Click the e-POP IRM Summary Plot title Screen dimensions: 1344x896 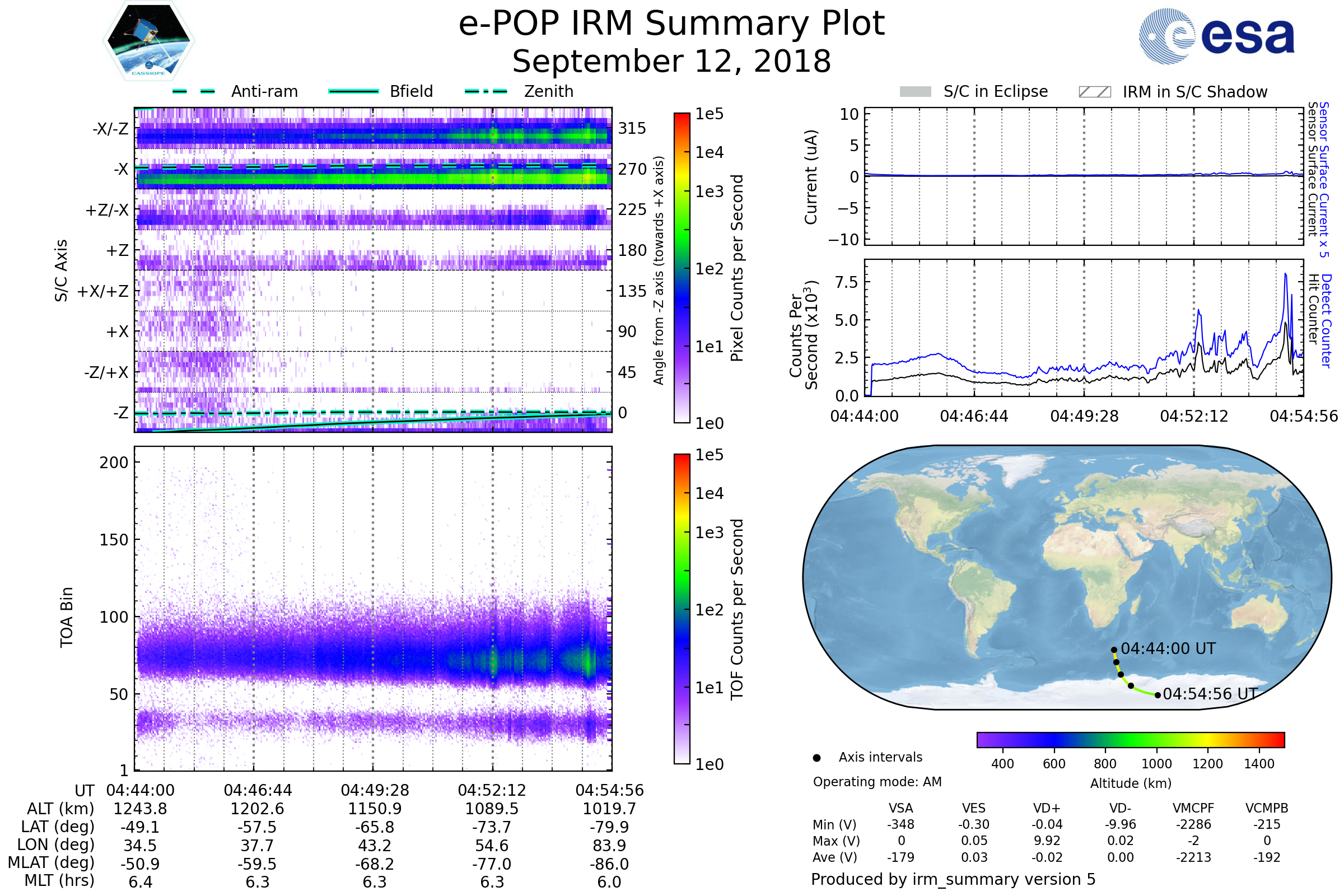(x=671, y=24)
